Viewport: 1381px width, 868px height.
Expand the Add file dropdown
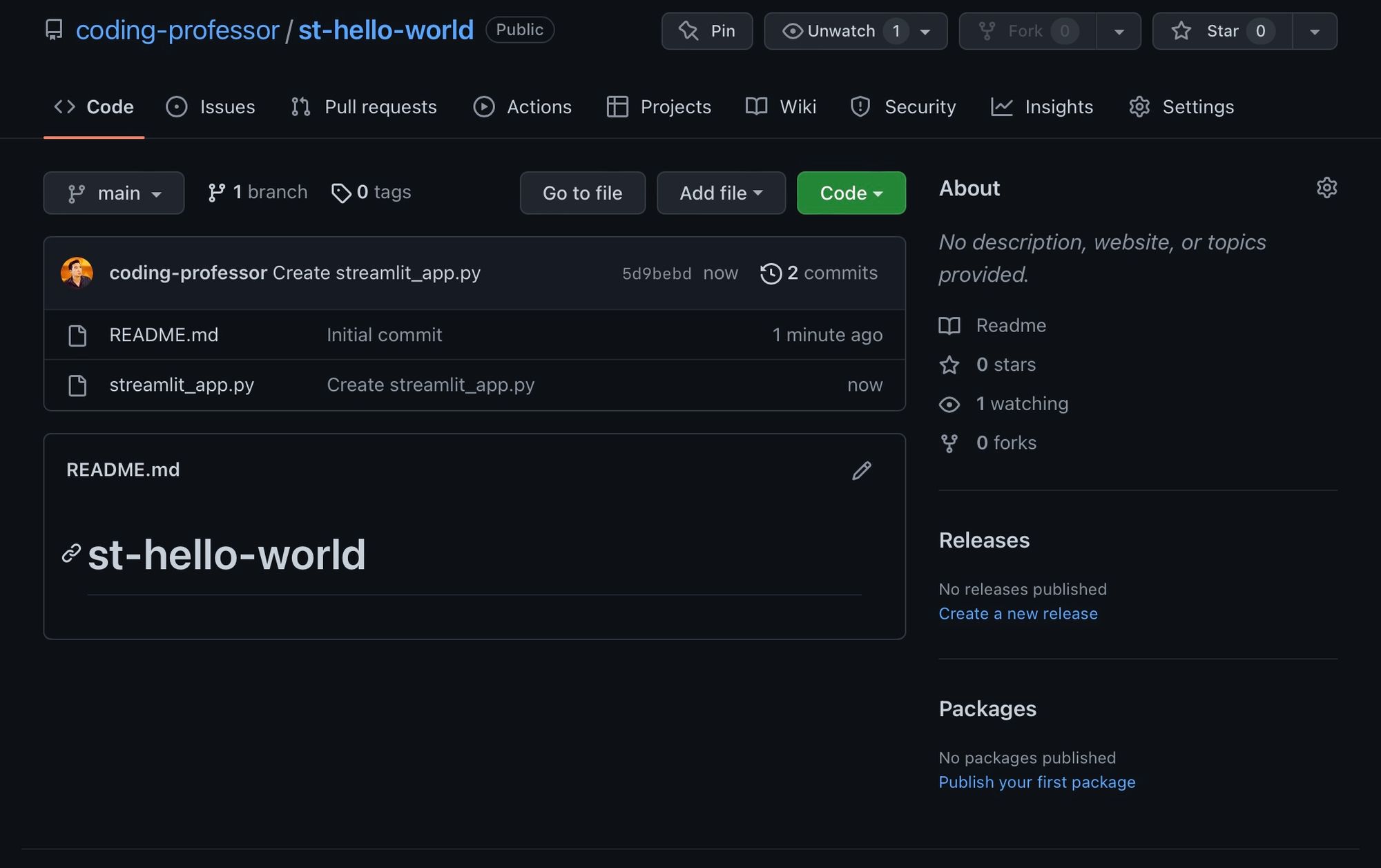tap(720, 193)
